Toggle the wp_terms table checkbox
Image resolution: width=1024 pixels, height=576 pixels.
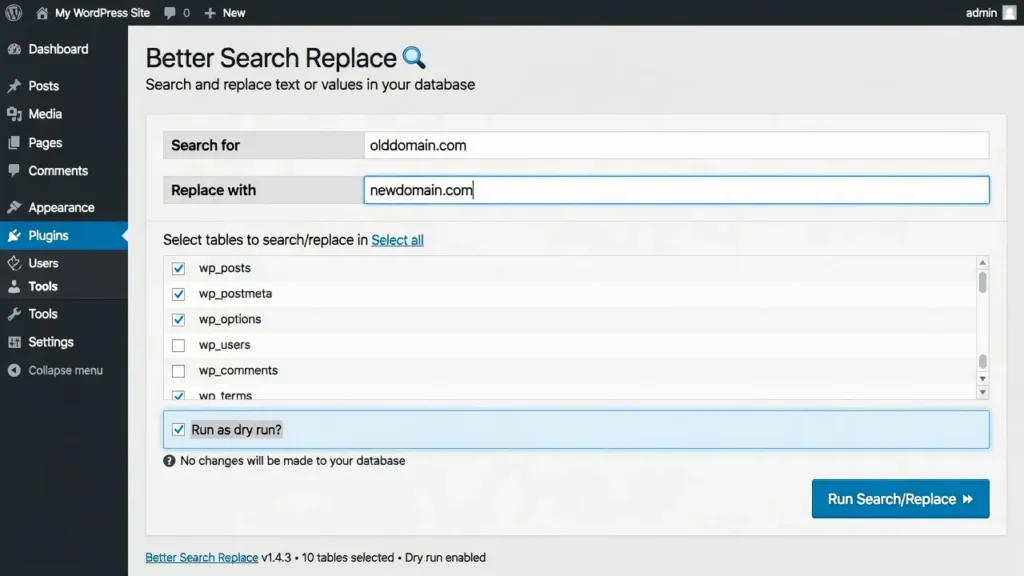(178, 395)
